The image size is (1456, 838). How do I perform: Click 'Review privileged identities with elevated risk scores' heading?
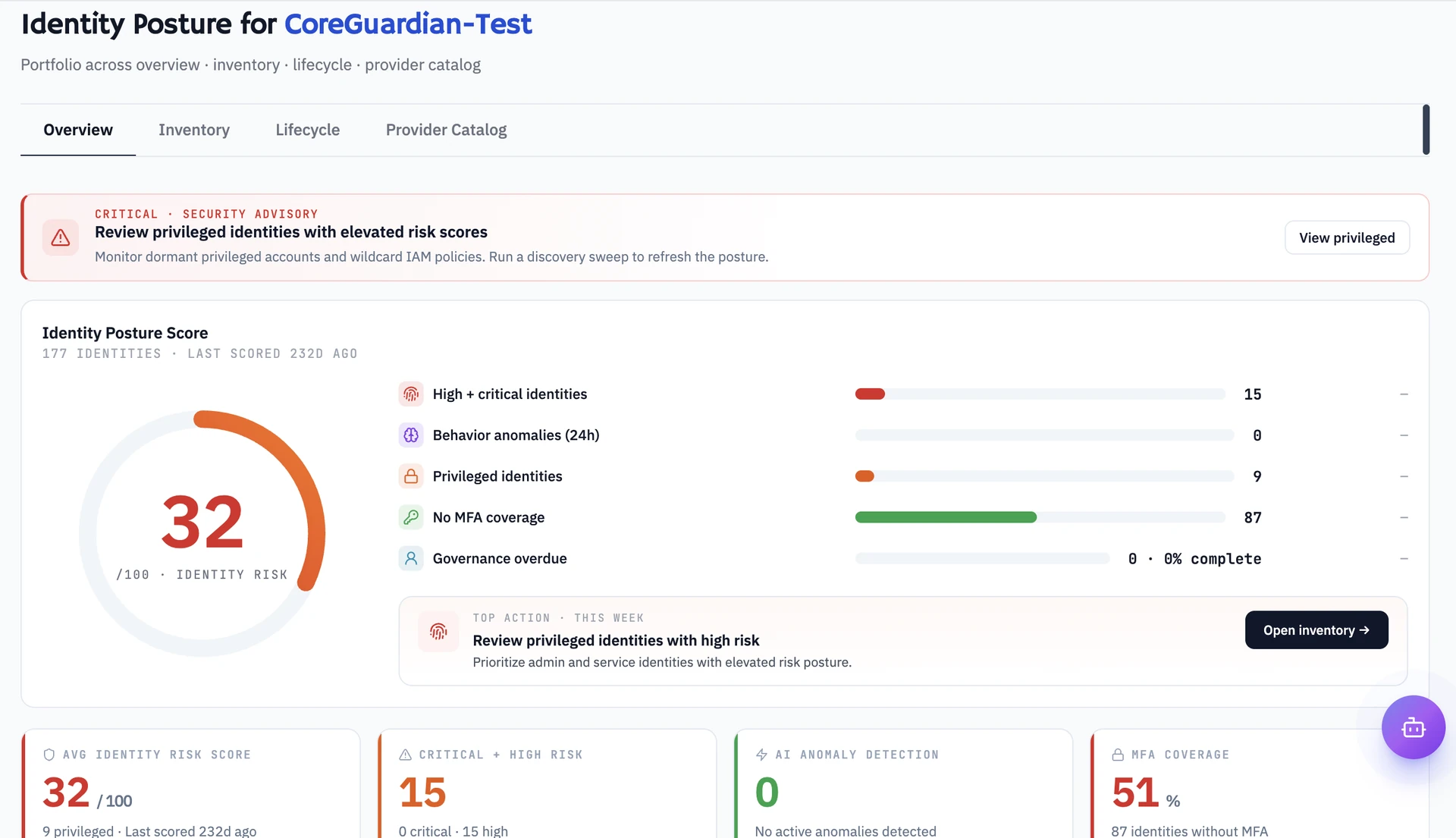[291, 232]
